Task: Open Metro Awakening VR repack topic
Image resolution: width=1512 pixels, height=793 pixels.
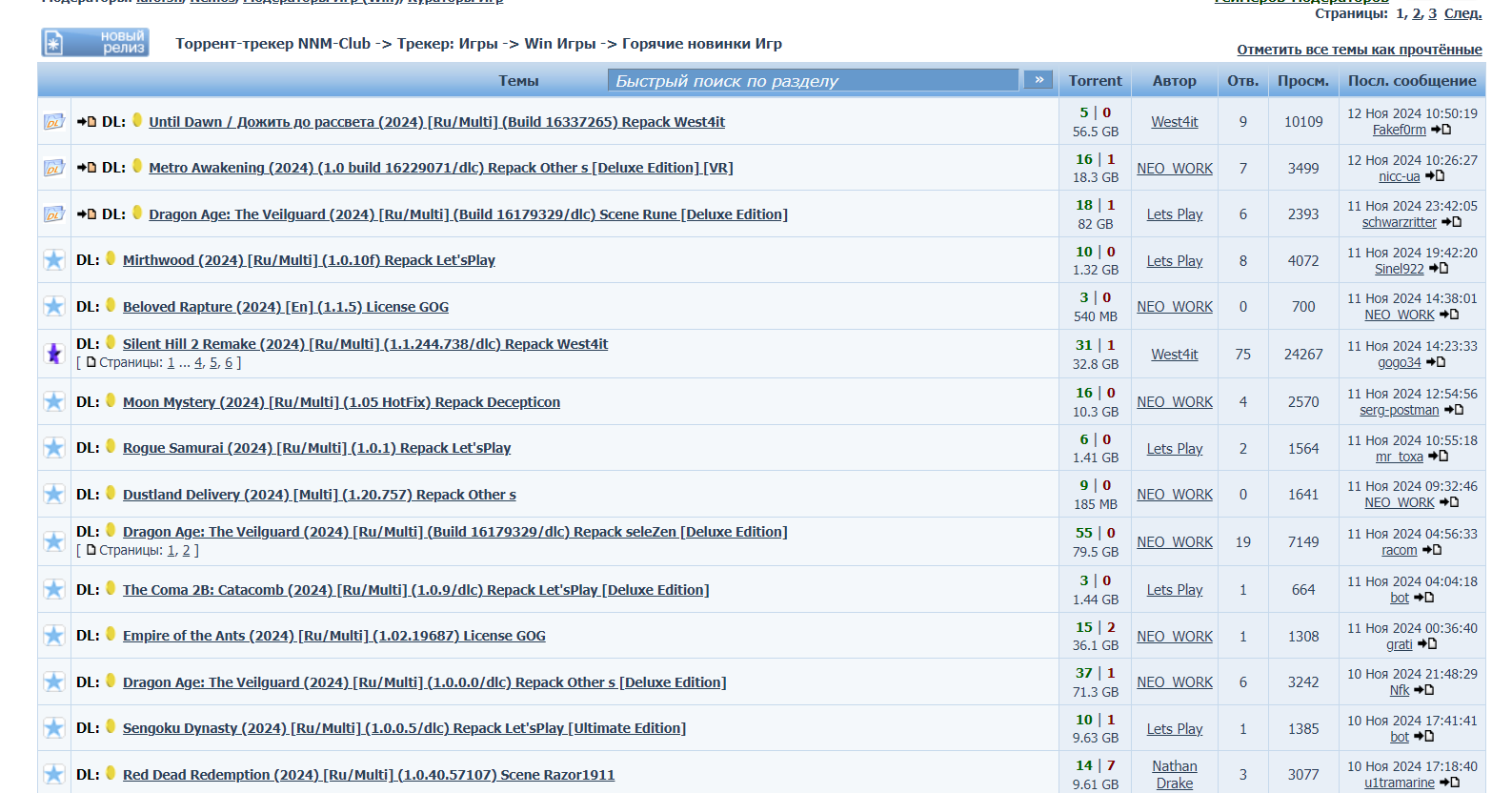Action: [x=440, y=168]
